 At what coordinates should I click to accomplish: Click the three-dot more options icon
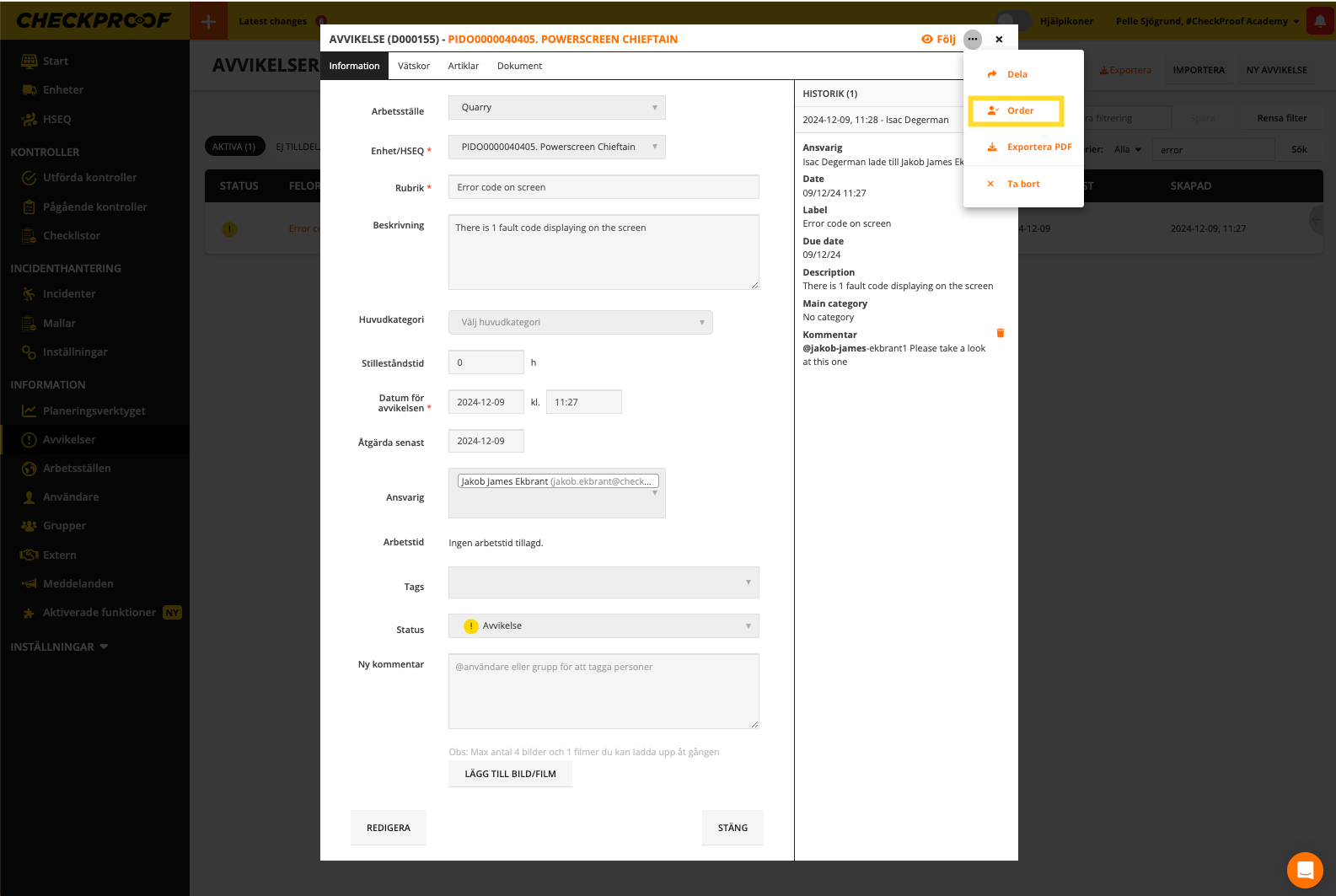[x=973, y=39]
